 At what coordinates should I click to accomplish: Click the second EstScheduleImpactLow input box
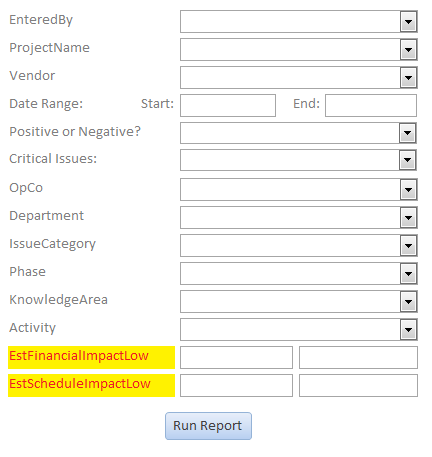[358, 386]
